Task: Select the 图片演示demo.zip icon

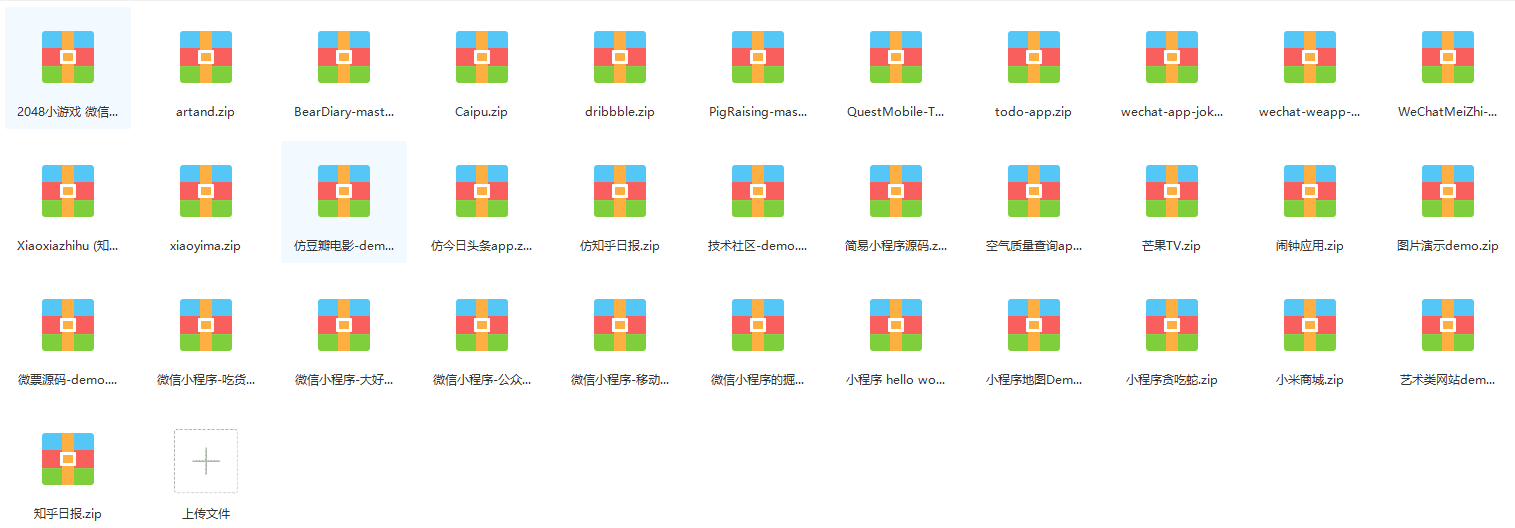Action: pyautogui.click(x=1448, y=190)
